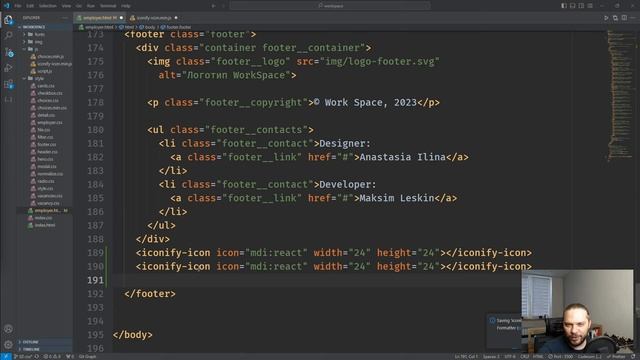
Task: Open the Run and Debug view
Action: click(8, 68)
